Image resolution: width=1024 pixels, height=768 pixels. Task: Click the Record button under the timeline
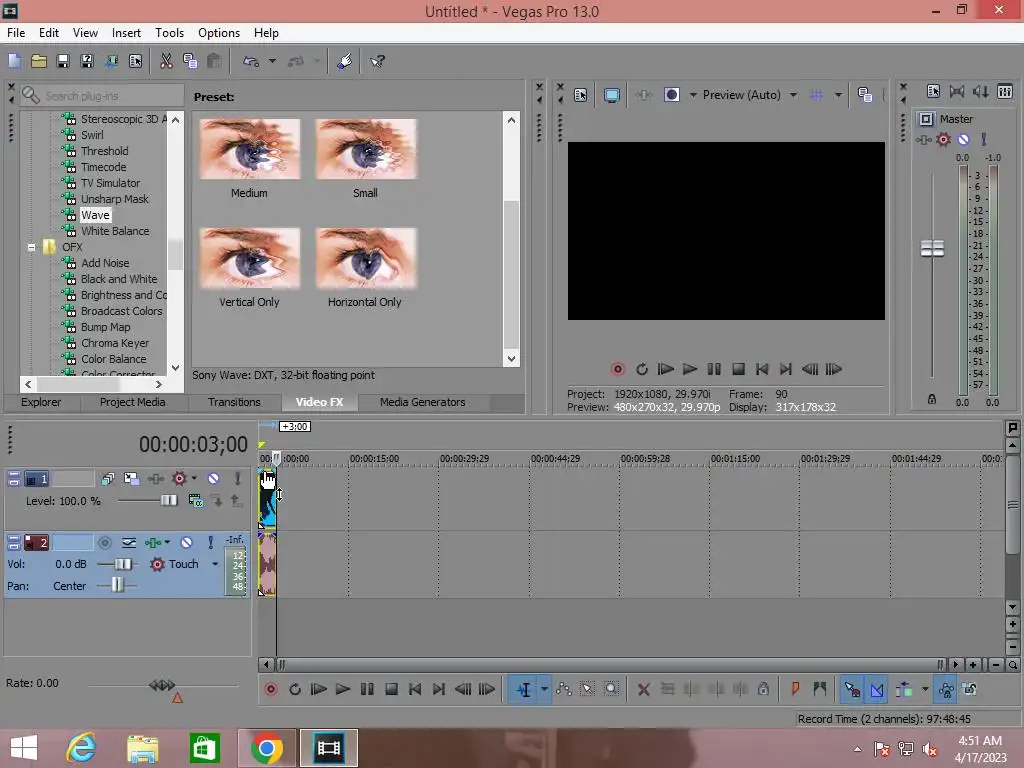point(270,689)
